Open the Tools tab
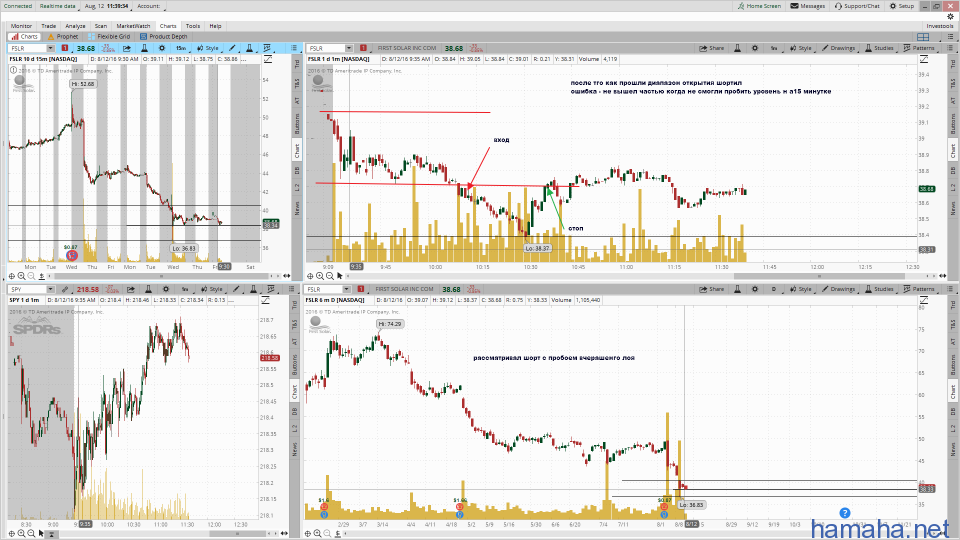 tap(193, 26)
